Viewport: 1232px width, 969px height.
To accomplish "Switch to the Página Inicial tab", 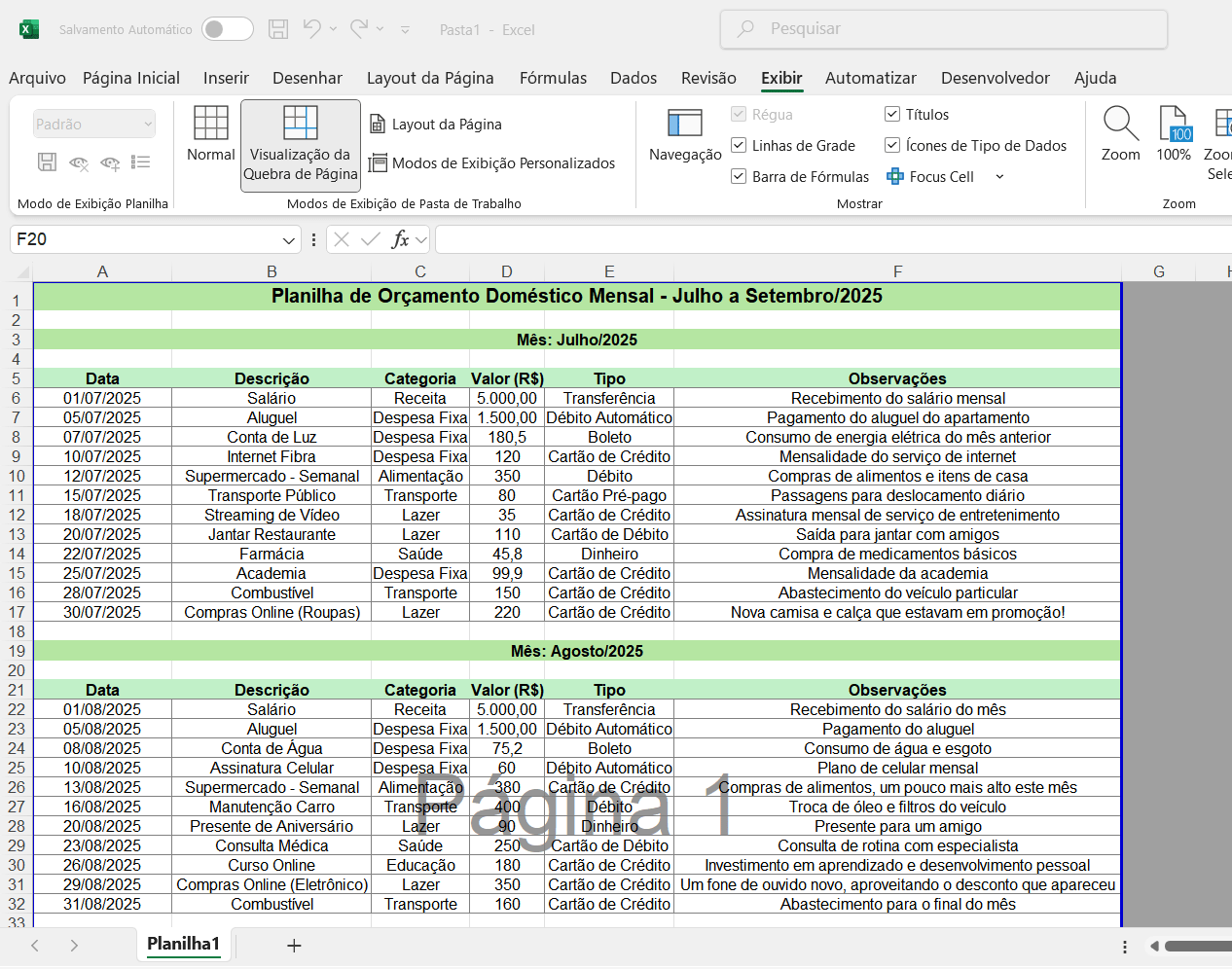I will click(131, 78).
